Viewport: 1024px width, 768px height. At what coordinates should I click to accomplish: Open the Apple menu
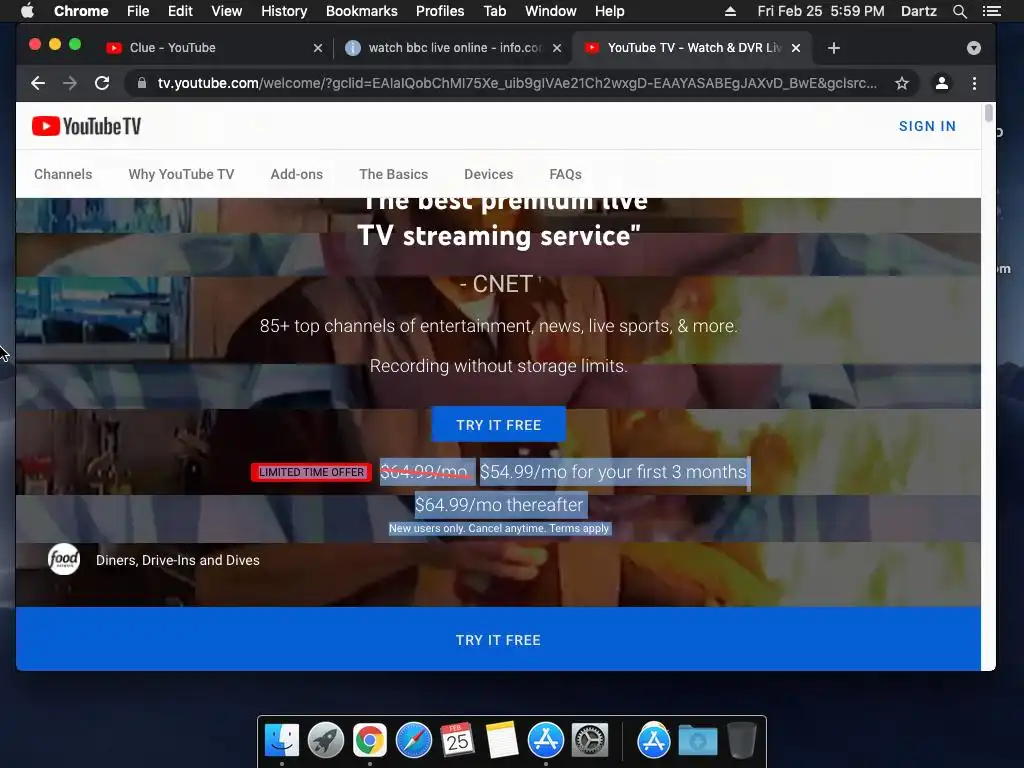click(27, 11)
